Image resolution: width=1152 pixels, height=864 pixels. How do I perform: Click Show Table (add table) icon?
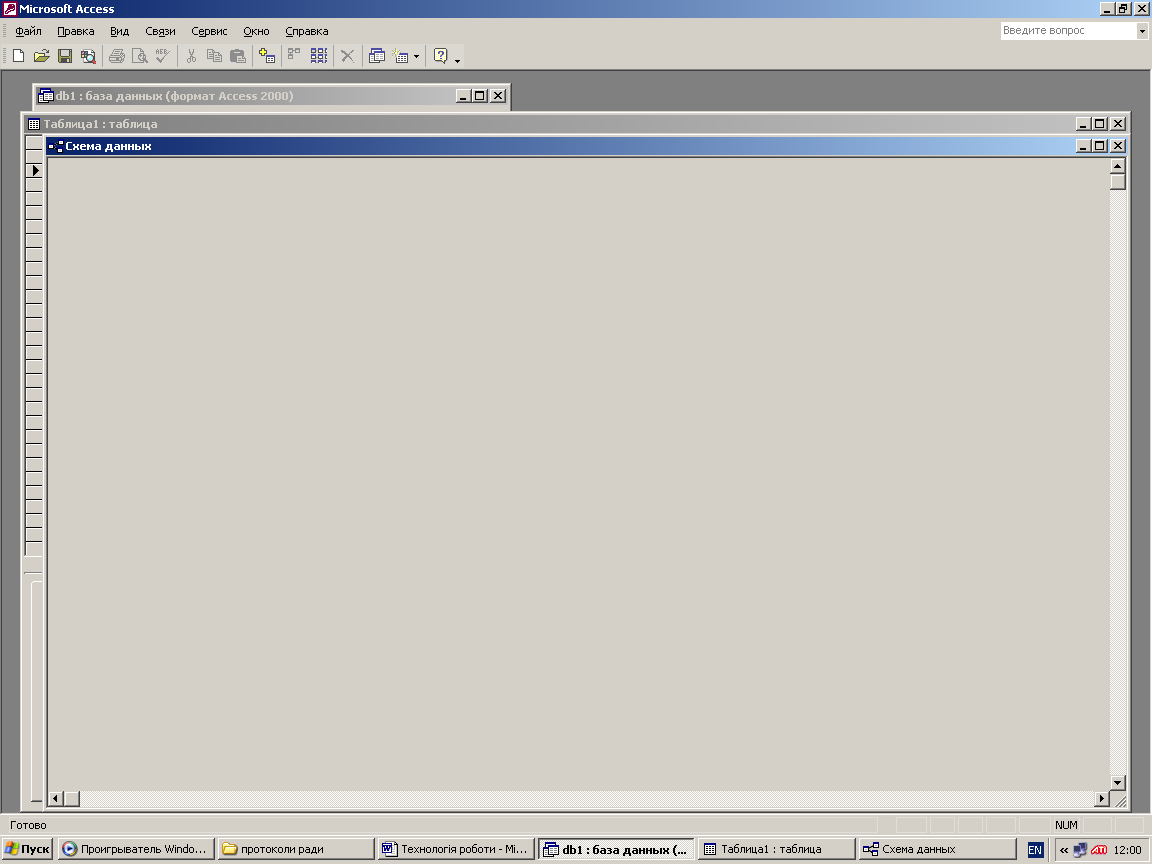point(267,56)
